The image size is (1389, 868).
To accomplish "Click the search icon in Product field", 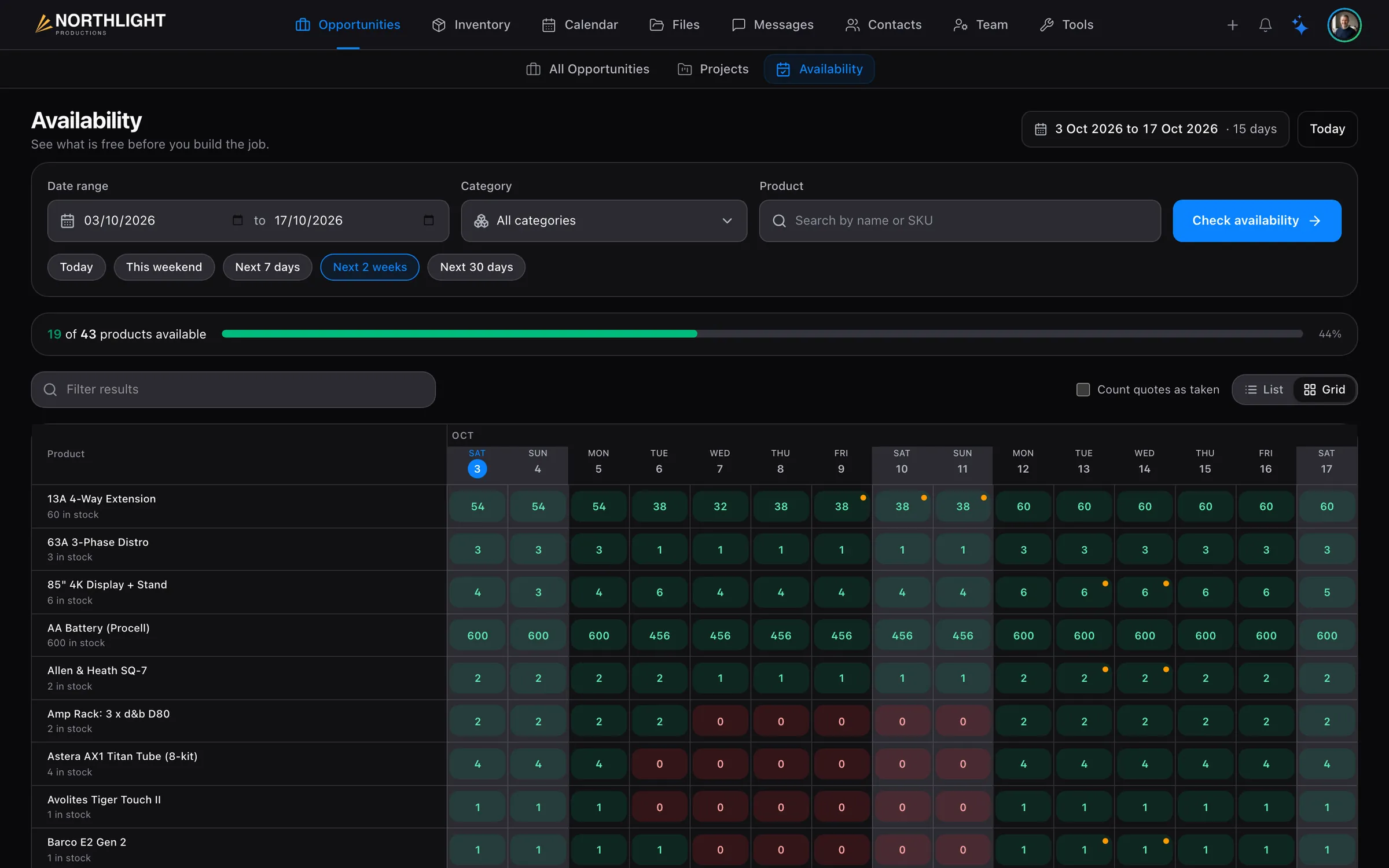I will (779, 220).
